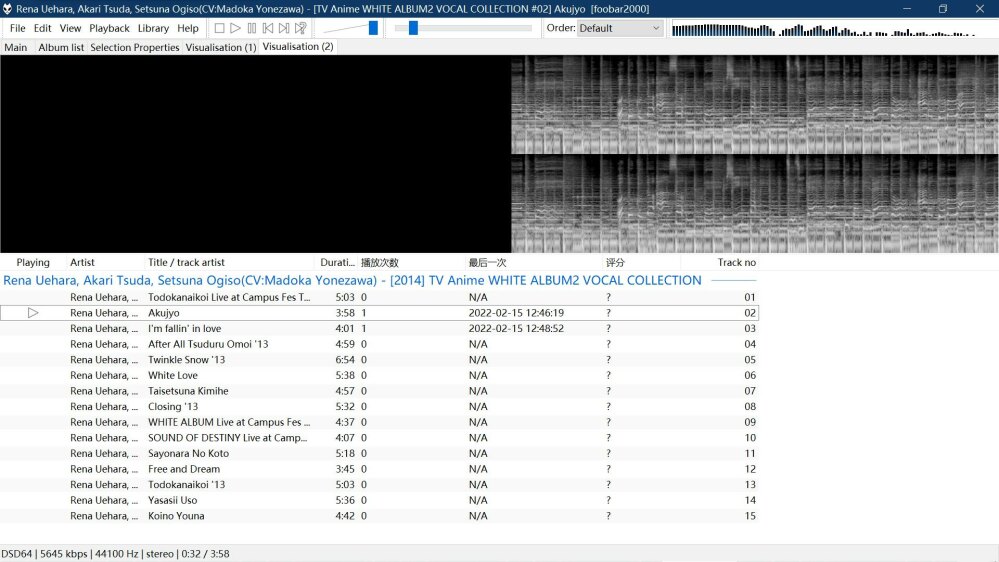This screenshot has width=999, height=562.
Task: Open the File menu
Action: pos(18,28)
